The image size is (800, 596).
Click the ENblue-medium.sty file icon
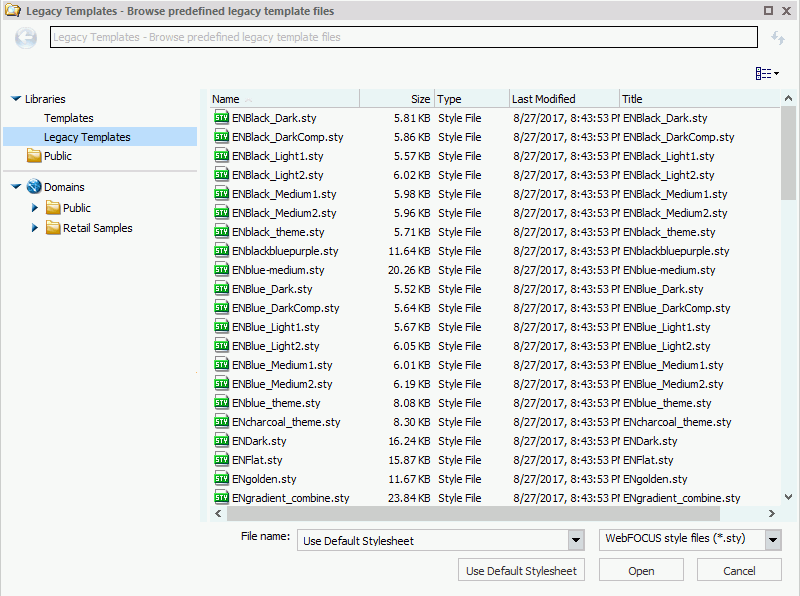point(221,270)
